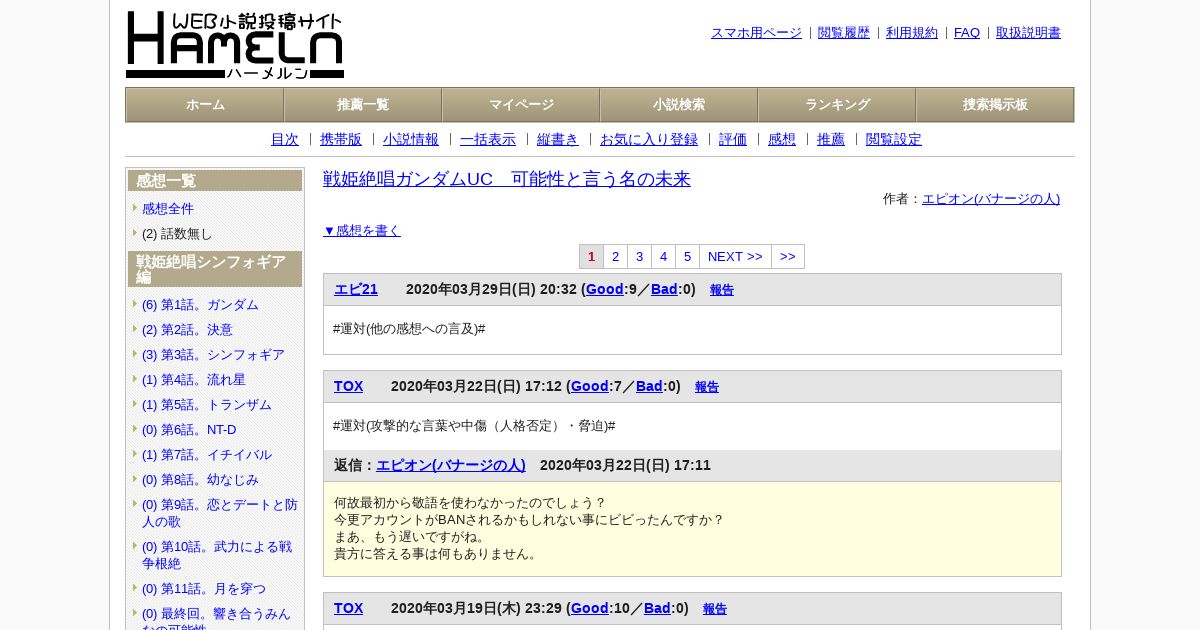This screenshot has height=630, width=1200.
Task: Open the 小説検索 tab
Action: click(679, 105)
